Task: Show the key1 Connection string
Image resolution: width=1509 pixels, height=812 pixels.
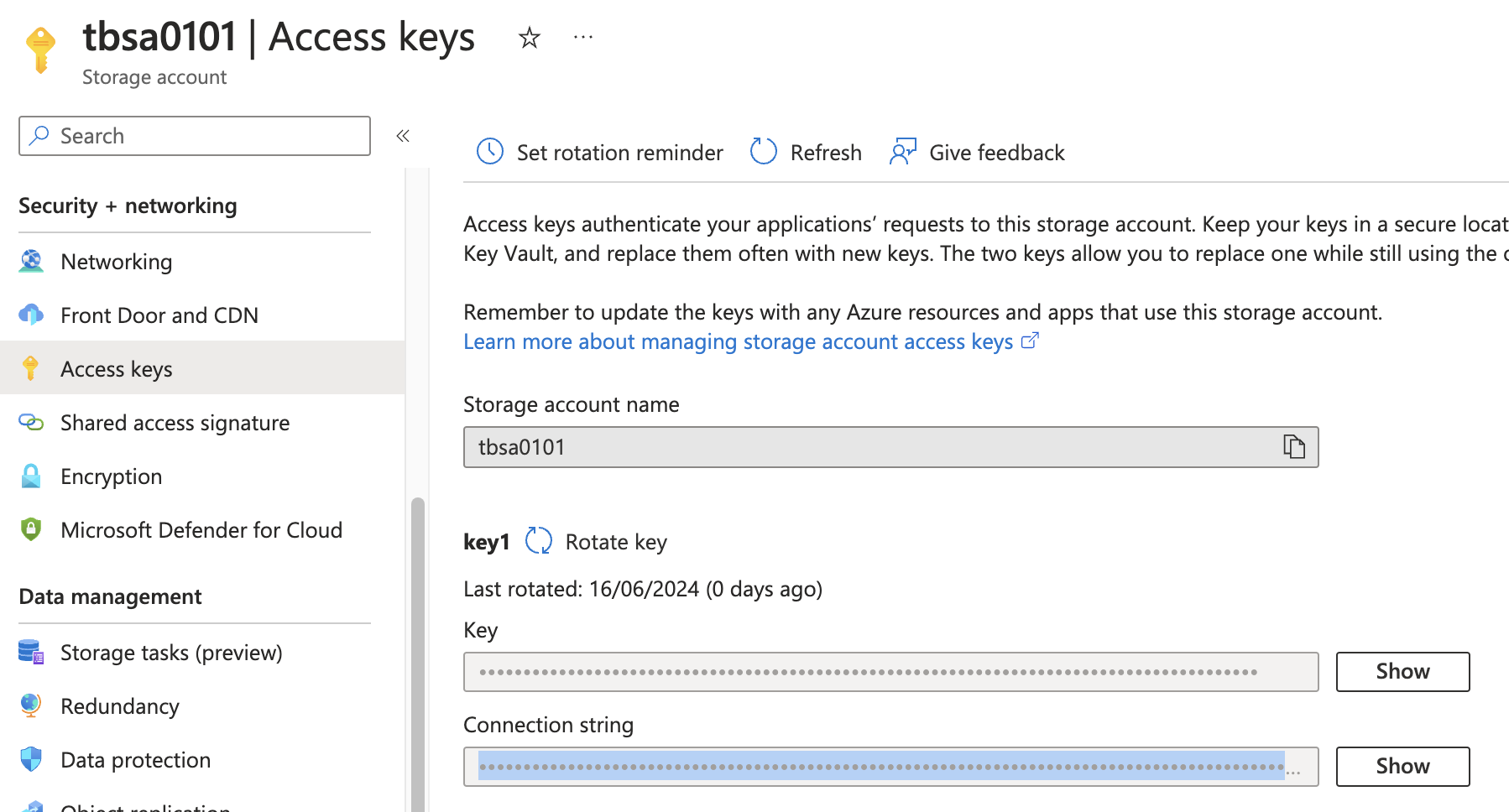Action: click(1402, 767)
